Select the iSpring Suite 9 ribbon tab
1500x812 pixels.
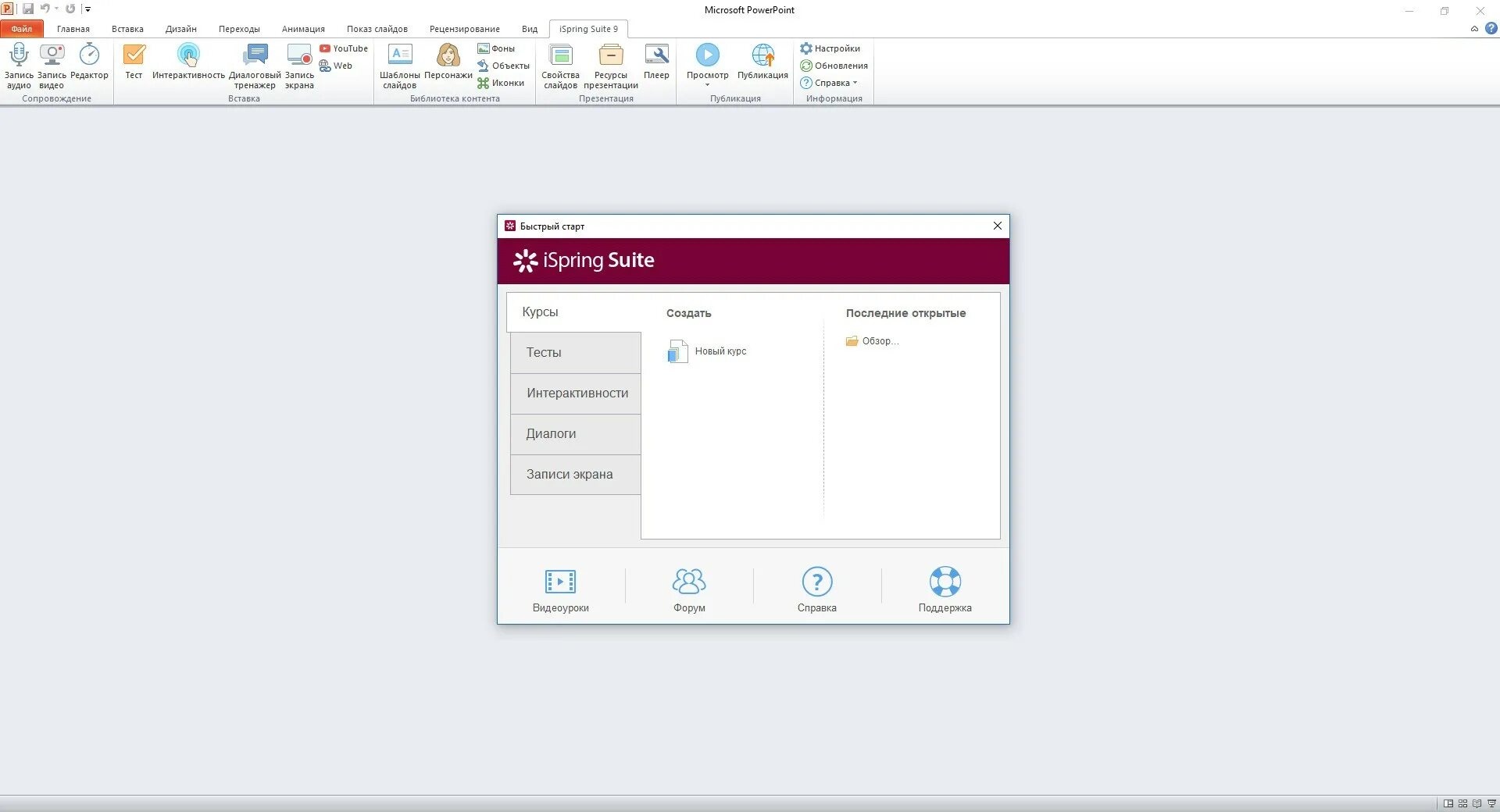pos(588,29)
